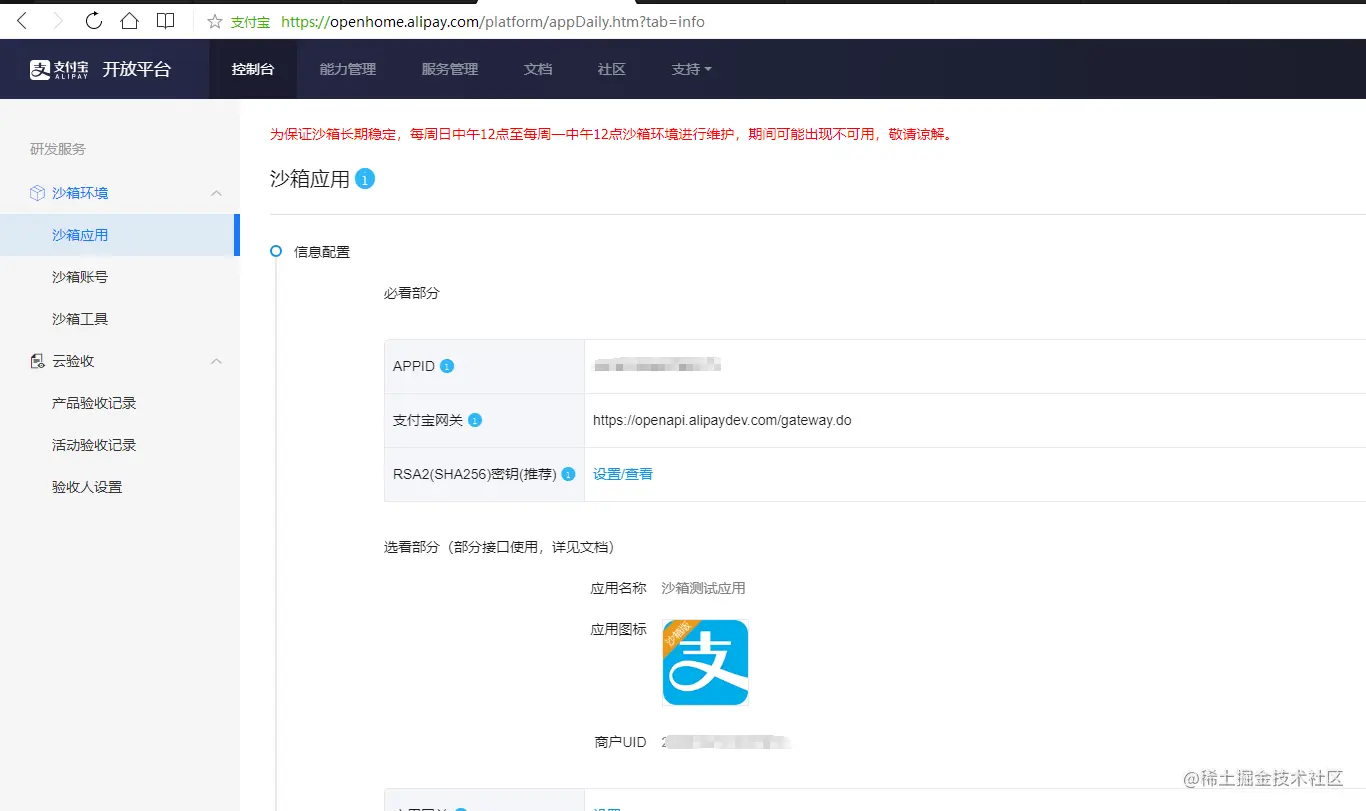Click the info icon next to APPID
The height and width of the screenshot is (811, 1366).
coord(447,366)
